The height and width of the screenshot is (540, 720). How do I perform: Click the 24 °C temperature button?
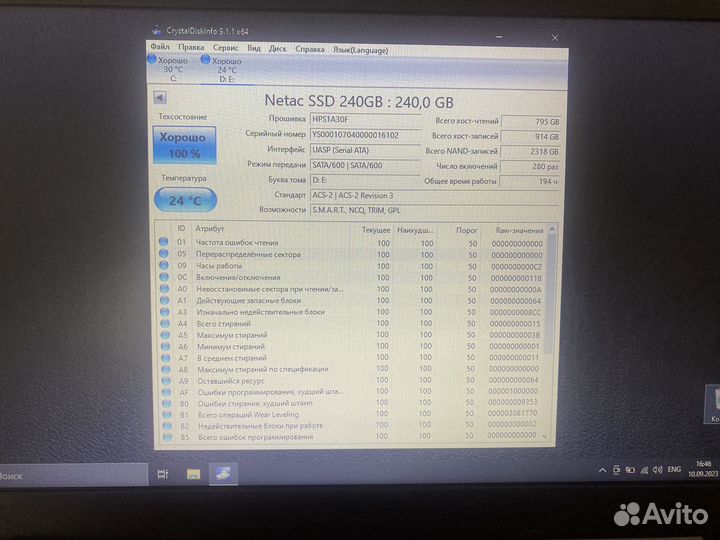(185, 200)
